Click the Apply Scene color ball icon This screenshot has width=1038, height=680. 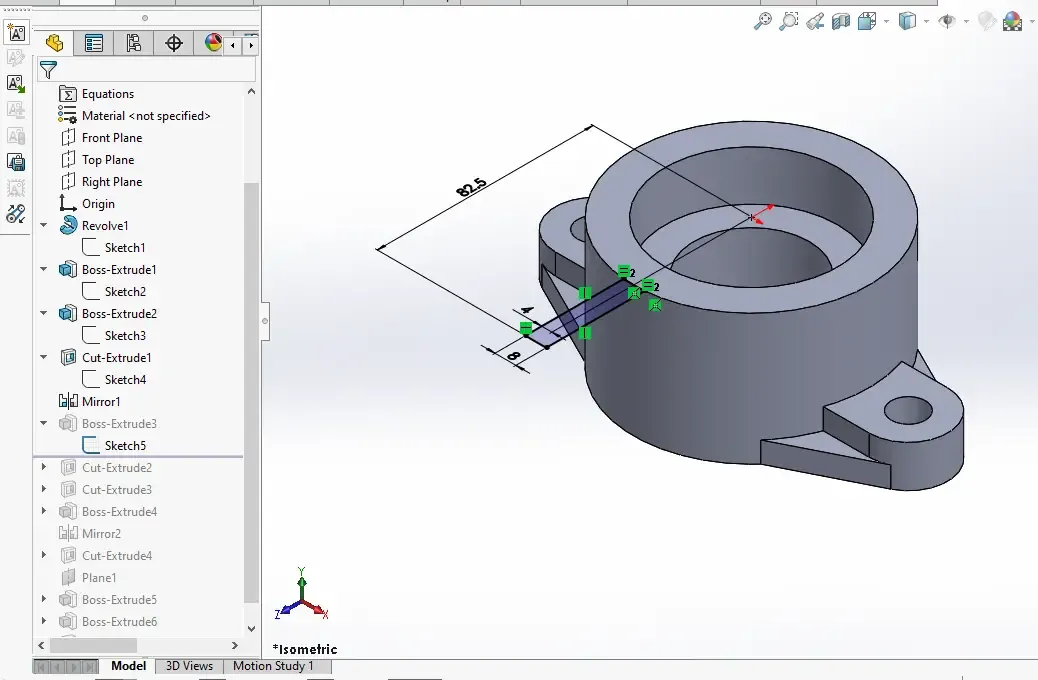[1012, 21]
